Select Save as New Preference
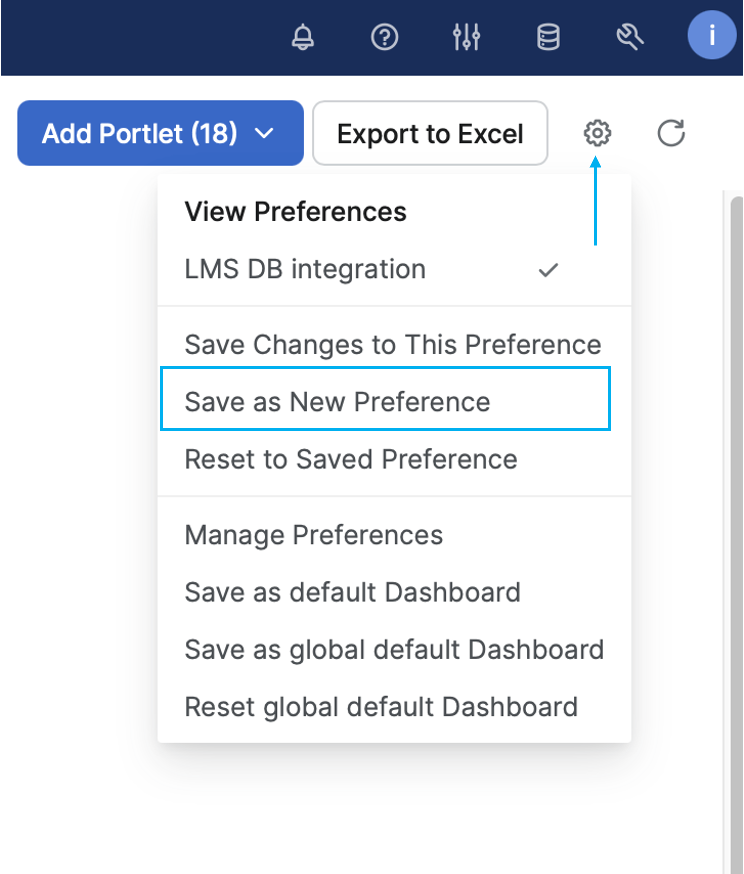Screen dimensions: 744x874 [385, 402]
